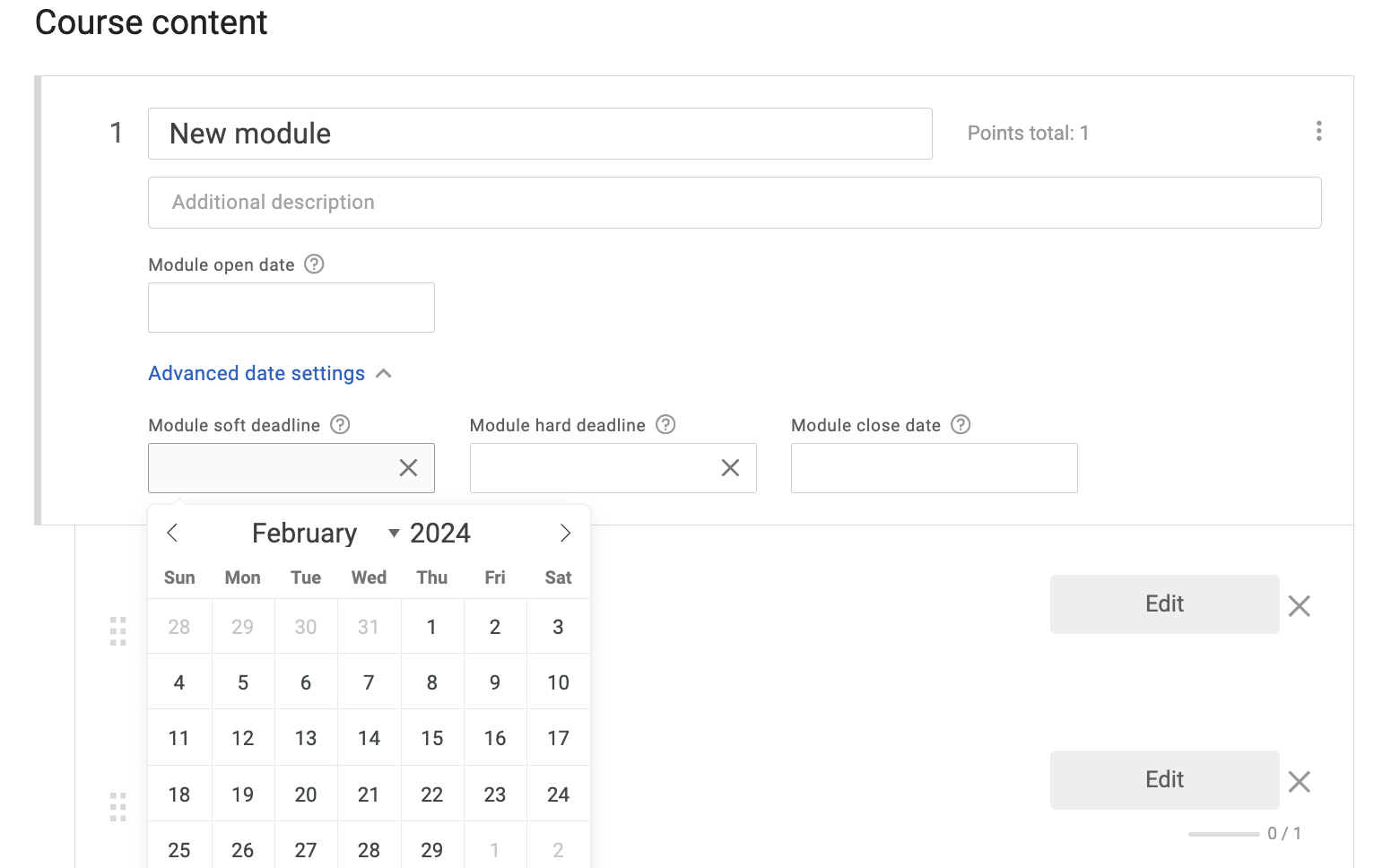View help for Module hard deadline
The height and width of the screenshot is (868, 1374).
pyautogui.click(x=665, y=424)
